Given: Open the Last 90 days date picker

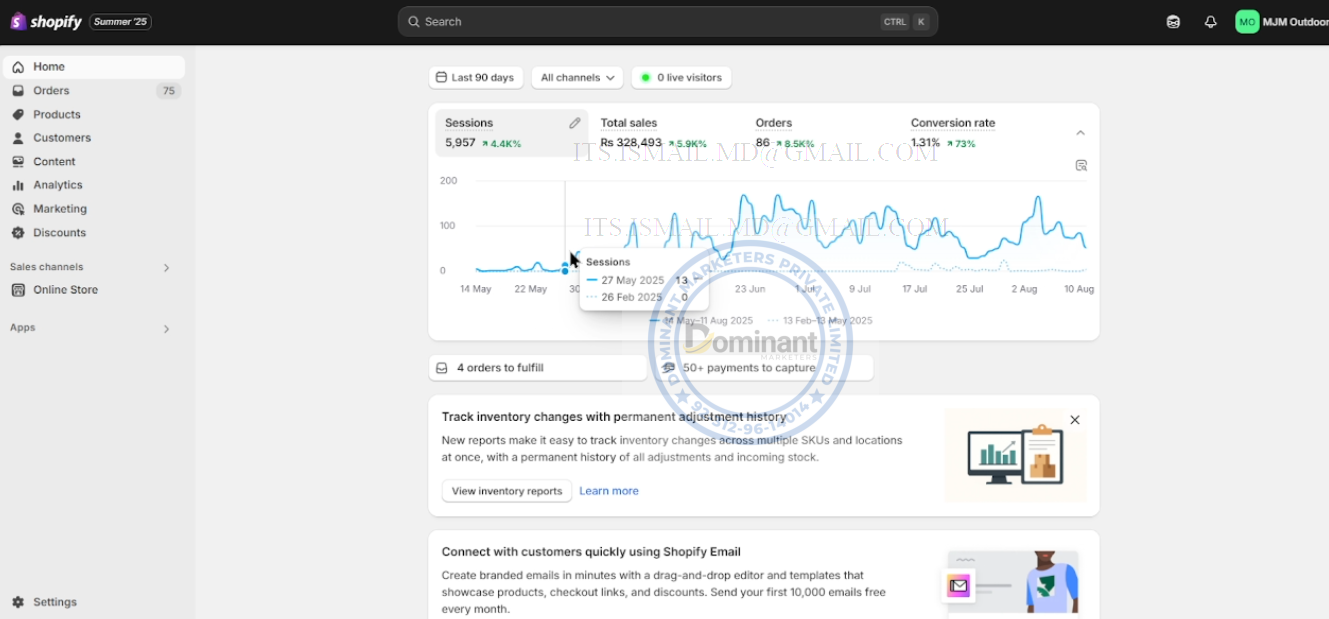Looking at the screenshot, I should tap(475, 77).
